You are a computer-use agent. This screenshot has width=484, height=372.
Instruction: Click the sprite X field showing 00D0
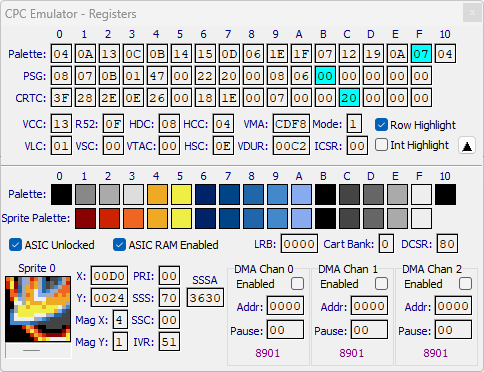tap(109, 276)
